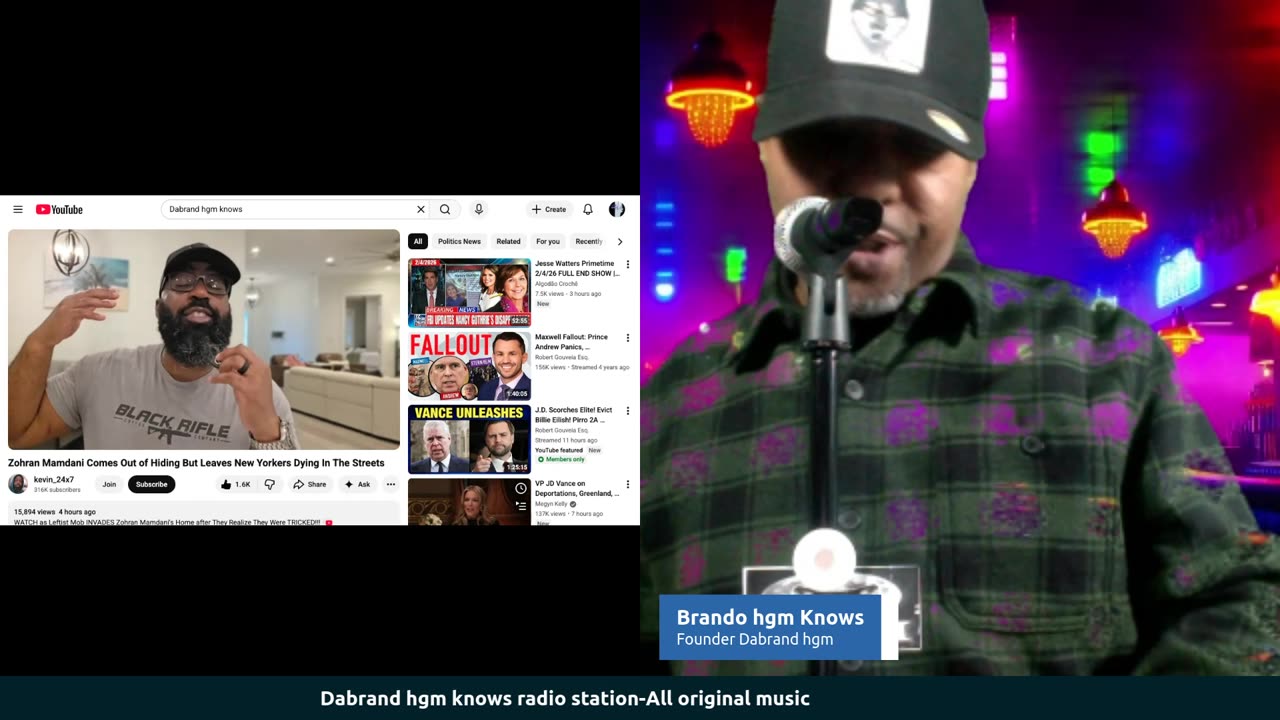Image resolution: width=1280 pixels, height=720 pixels.
Task: Open the kevin_24x7 channel avatar
Action: tap(18, 484)
